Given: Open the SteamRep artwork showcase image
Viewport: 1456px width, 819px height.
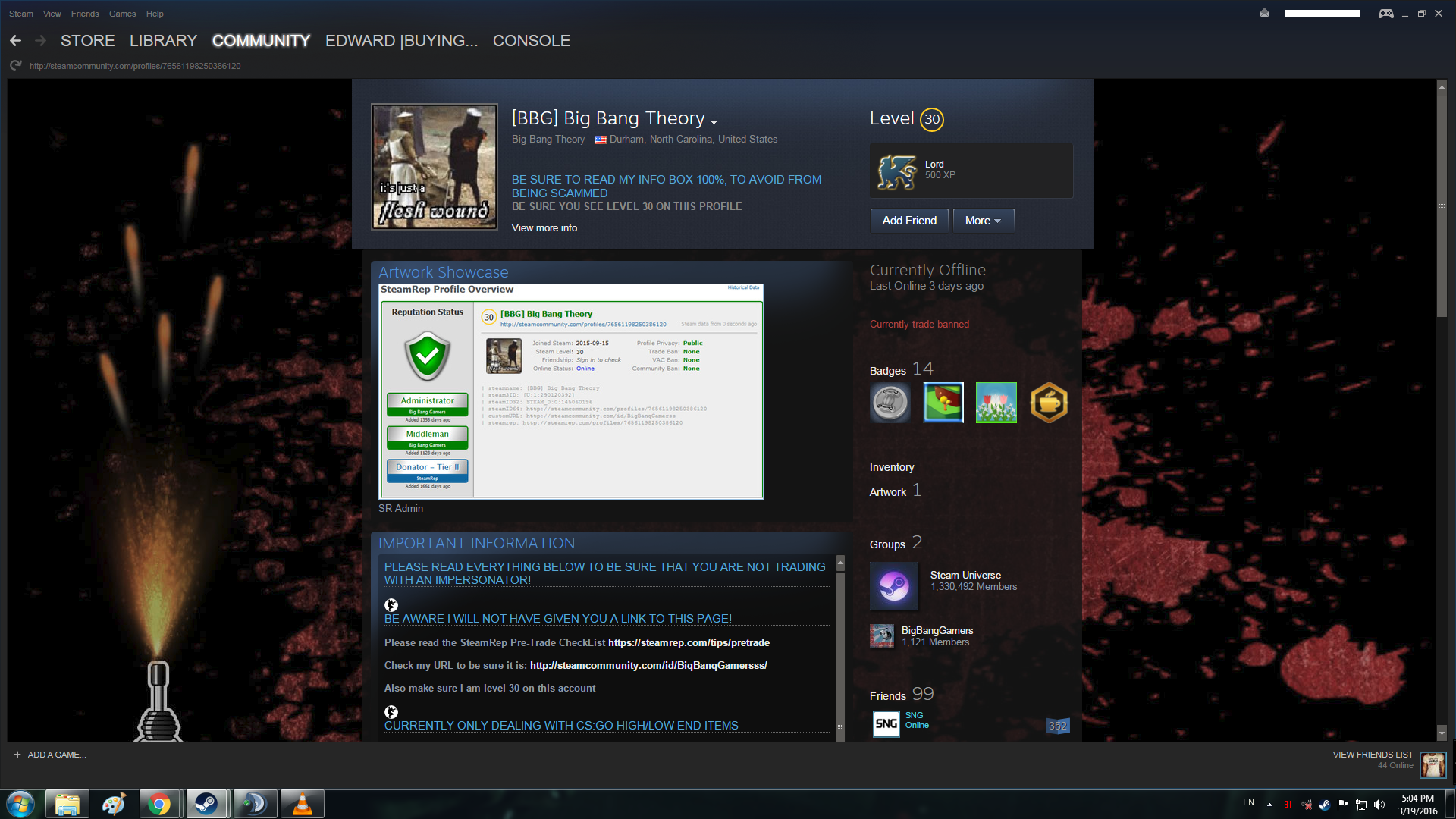Looking at the screenshot, I should (571, 391).
